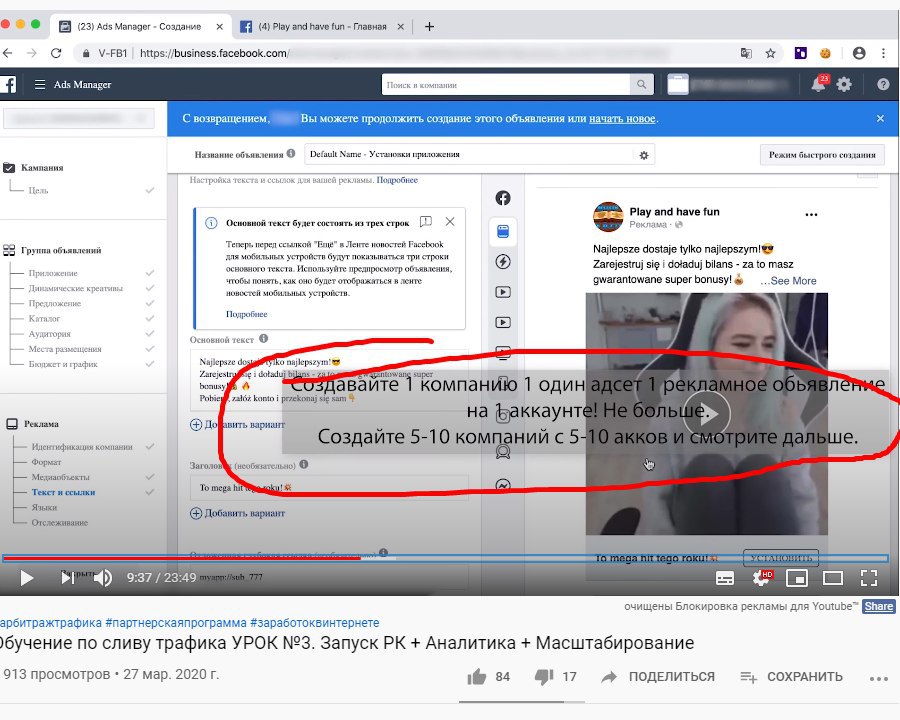Go forward in browser history
This screenshot has height=720, width=900.
32,53
